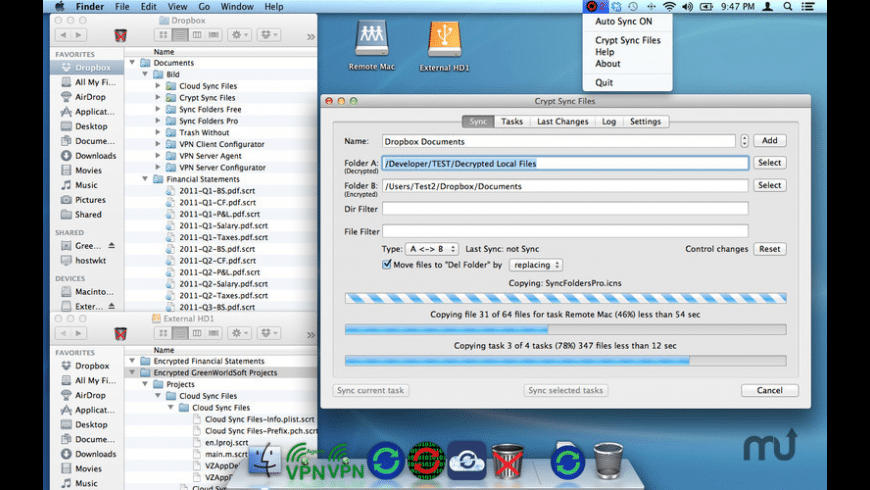Click the Crypt Sync Files menu bar icon
The width and height of the screenshot is (870, 490).
592,7
